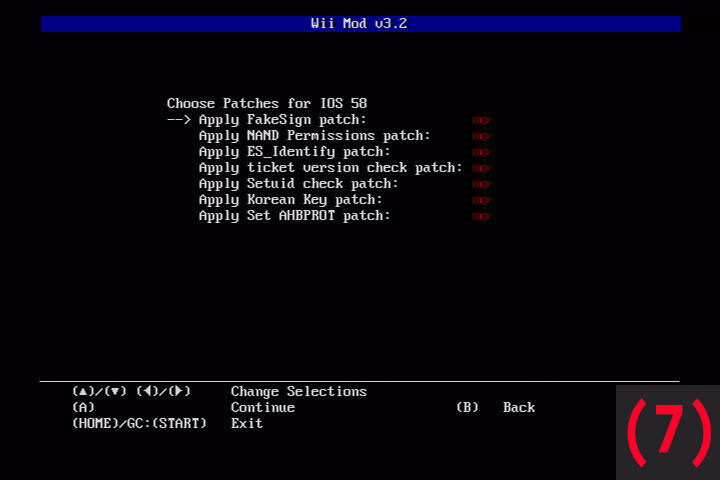Toggle the ticket version check patch value
The height and width of the screenshot is (480, 720).
click(481, 169)
